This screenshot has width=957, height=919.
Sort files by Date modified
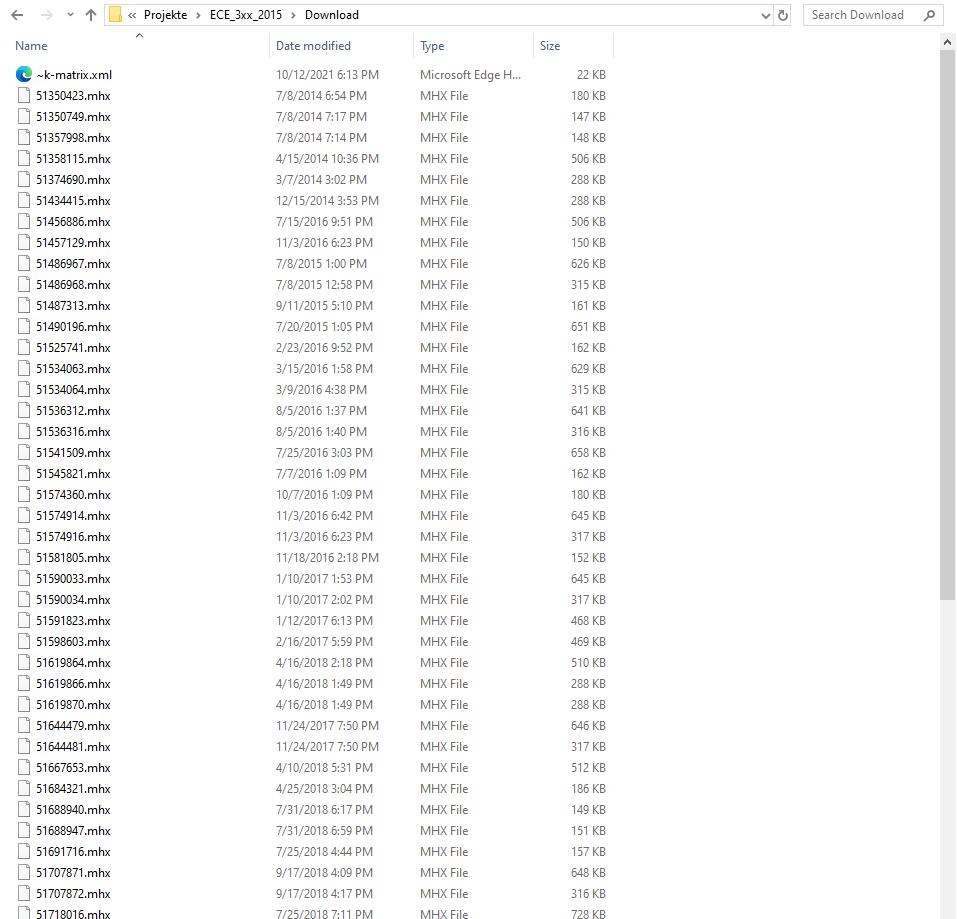click(315, 45)
